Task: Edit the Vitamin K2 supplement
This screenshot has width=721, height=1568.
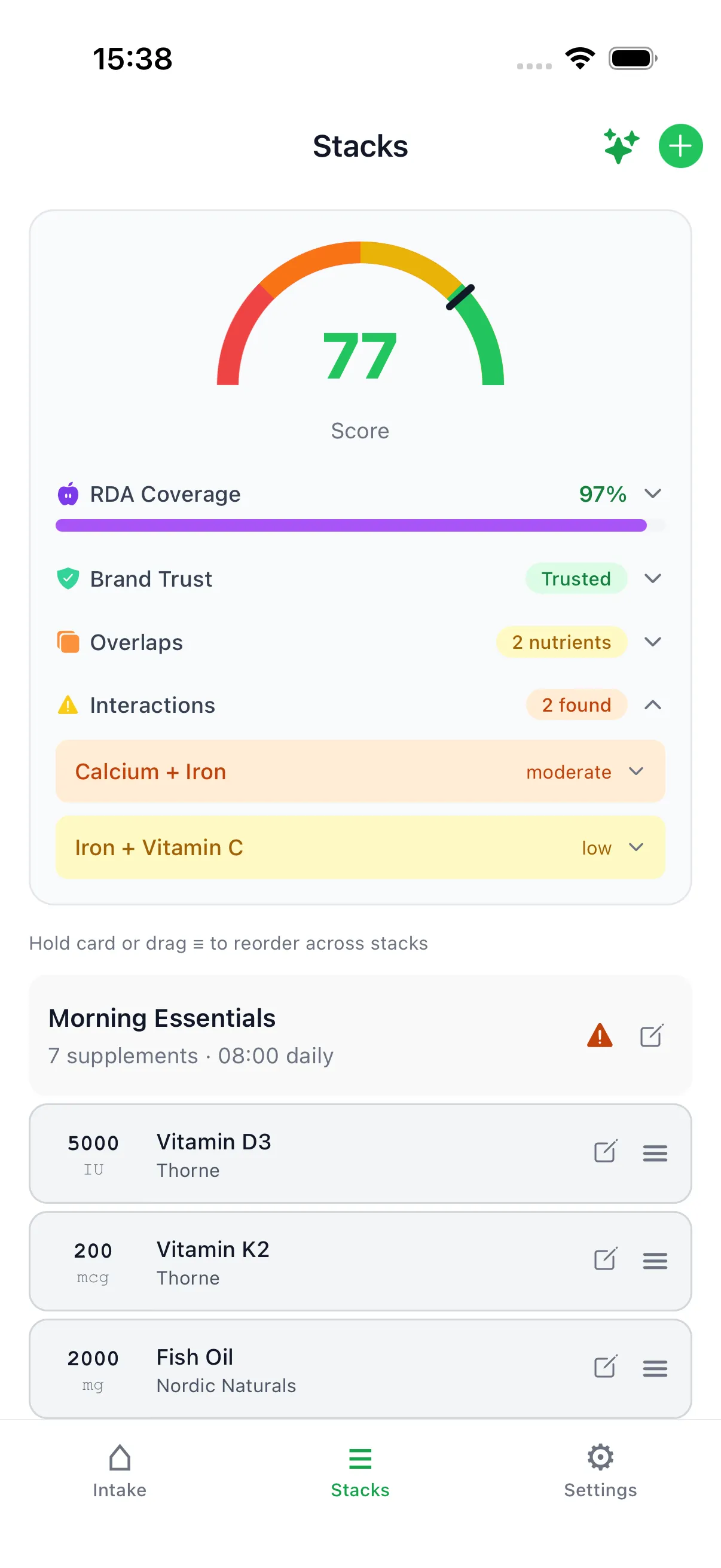Action: point(606,1259)
